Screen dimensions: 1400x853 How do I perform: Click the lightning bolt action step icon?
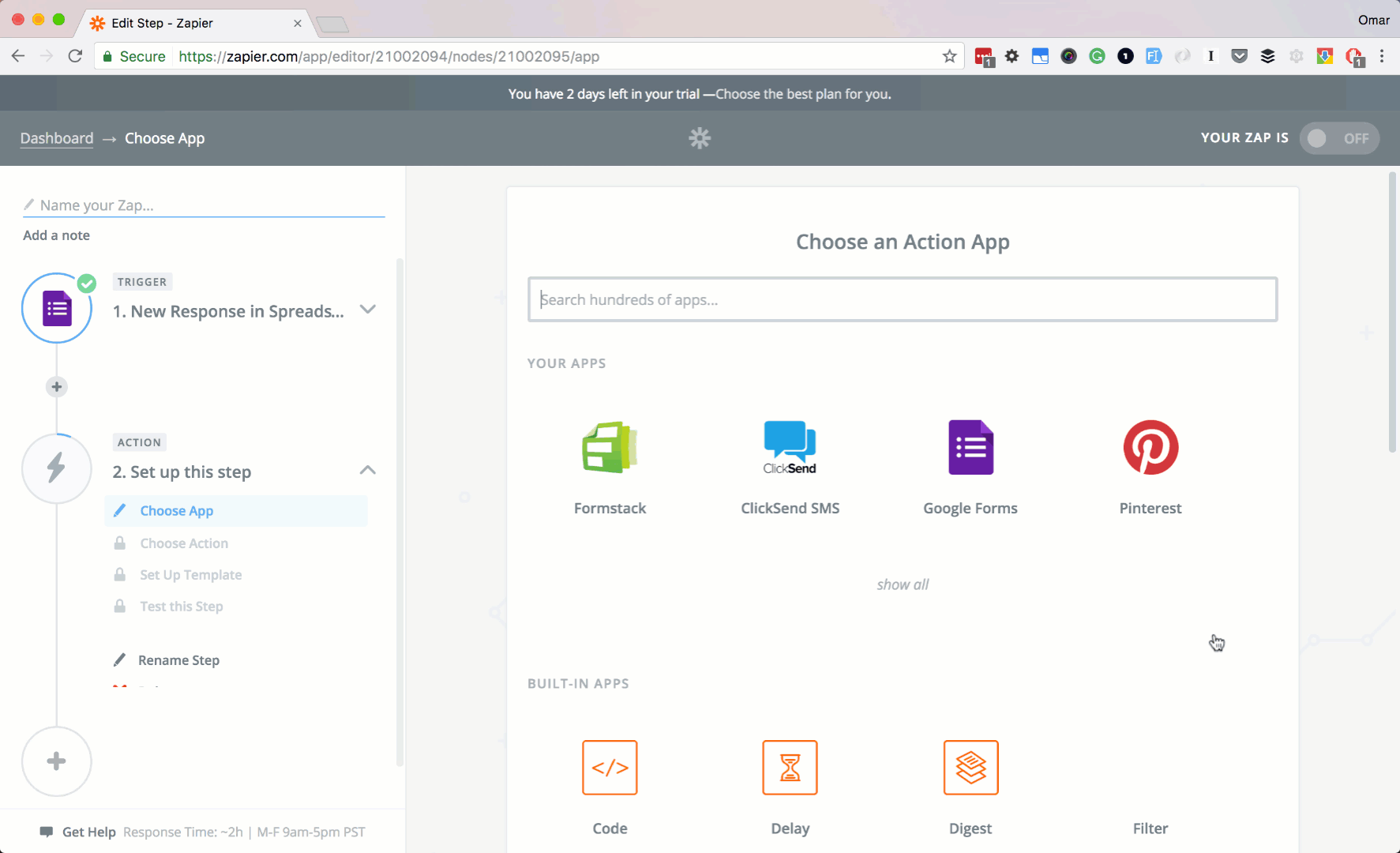coord(57,468)
